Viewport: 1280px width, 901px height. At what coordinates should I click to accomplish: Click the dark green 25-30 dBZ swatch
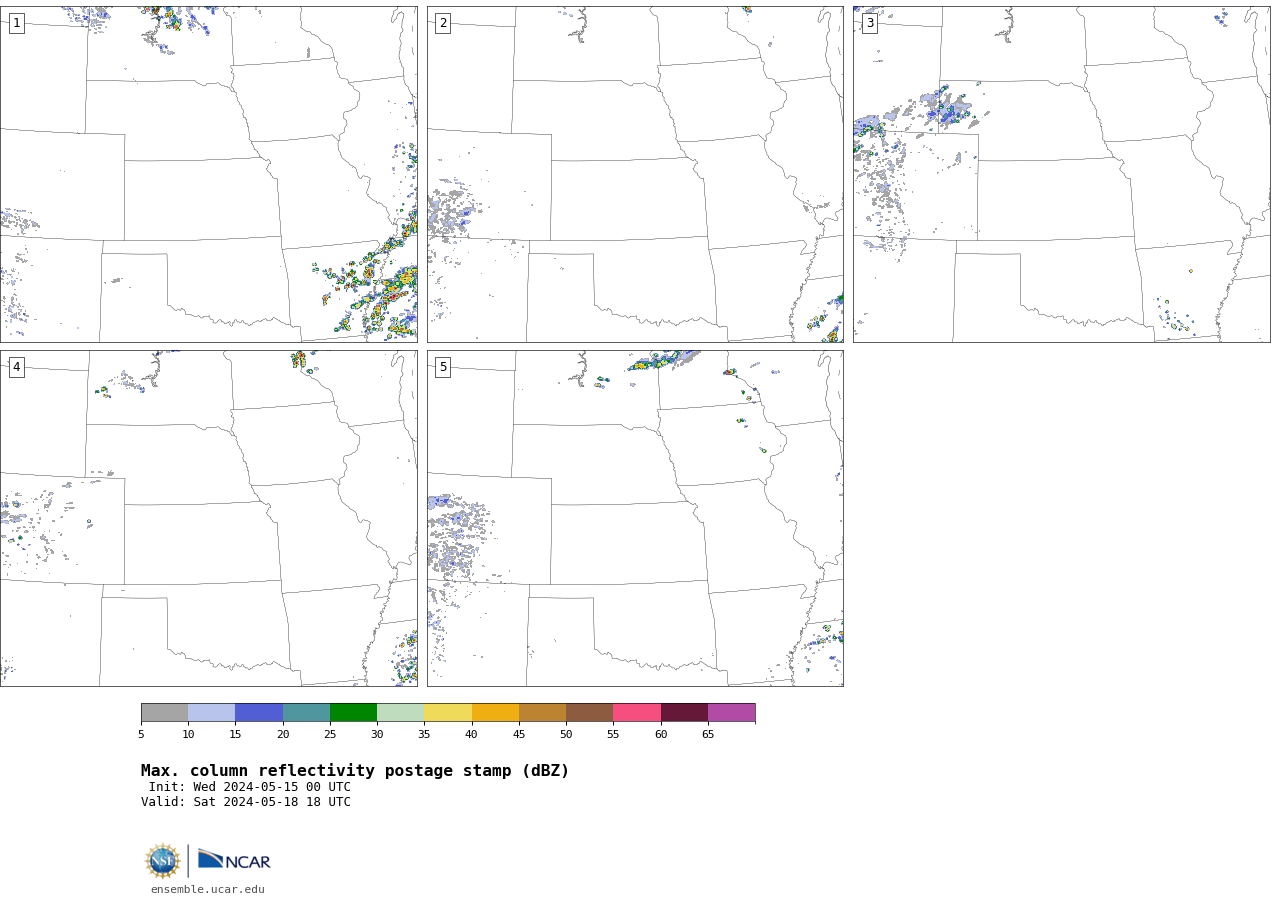[354, 712]
